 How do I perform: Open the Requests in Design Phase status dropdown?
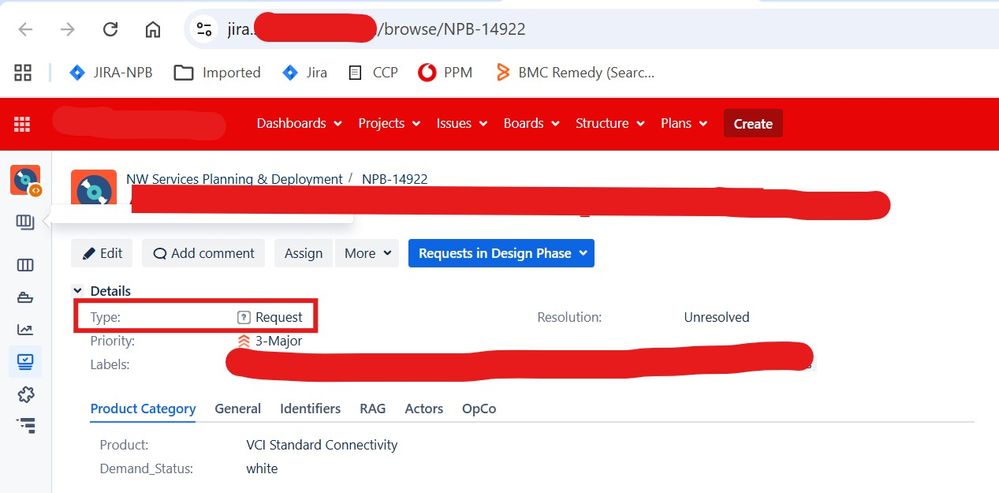click(x=501, y=253)
